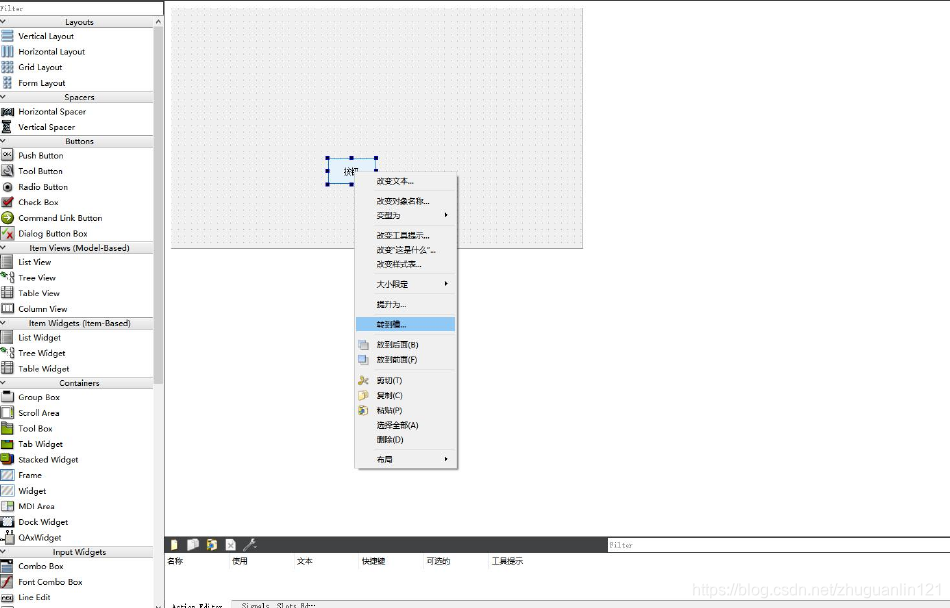Collapse the Input Widgets category
This screenshot has height=608, width=950.
3,552
